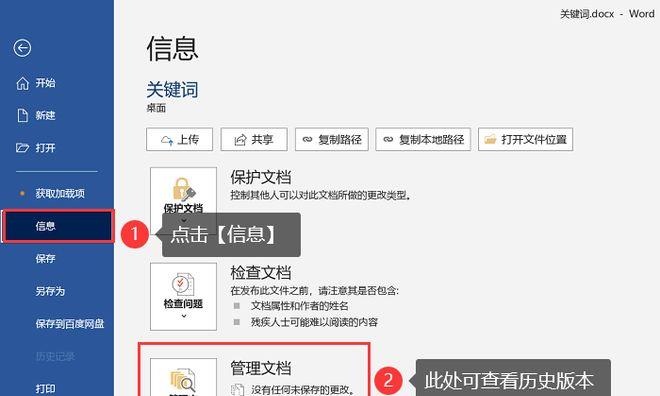Click the open folder icon beside 打开
This screenshot has height=396, width=660.
tap(22, 148)
